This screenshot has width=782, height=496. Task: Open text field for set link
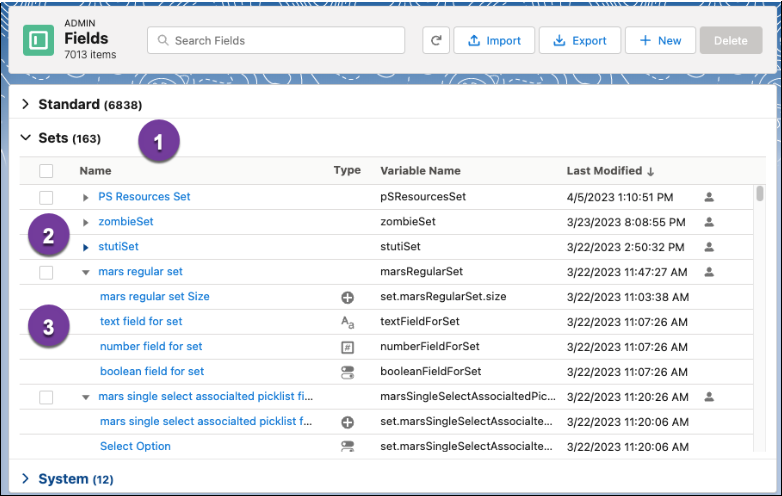tap(141, 321)
